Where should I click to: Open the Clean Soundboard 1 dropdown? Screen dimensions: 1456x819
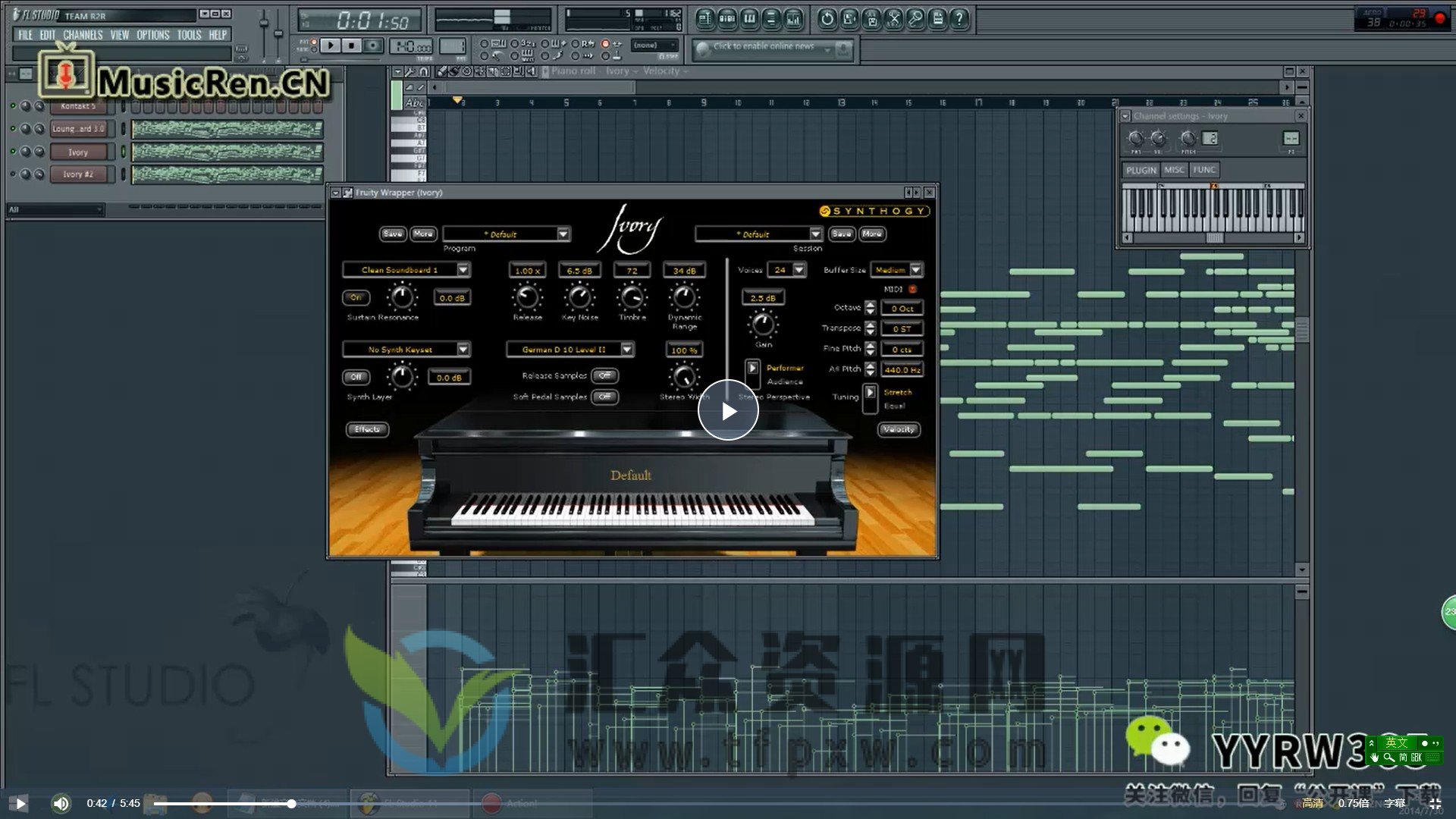point(406,270)
